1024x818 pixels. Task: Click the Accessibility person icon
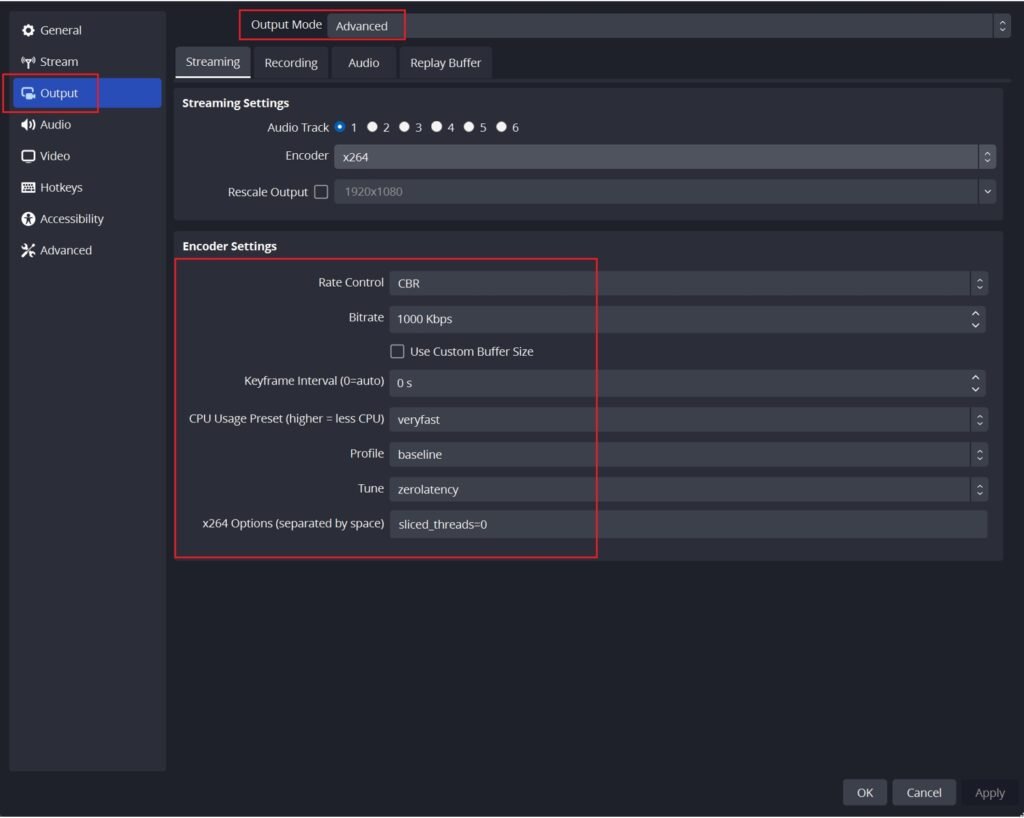(x=28, y=219)
